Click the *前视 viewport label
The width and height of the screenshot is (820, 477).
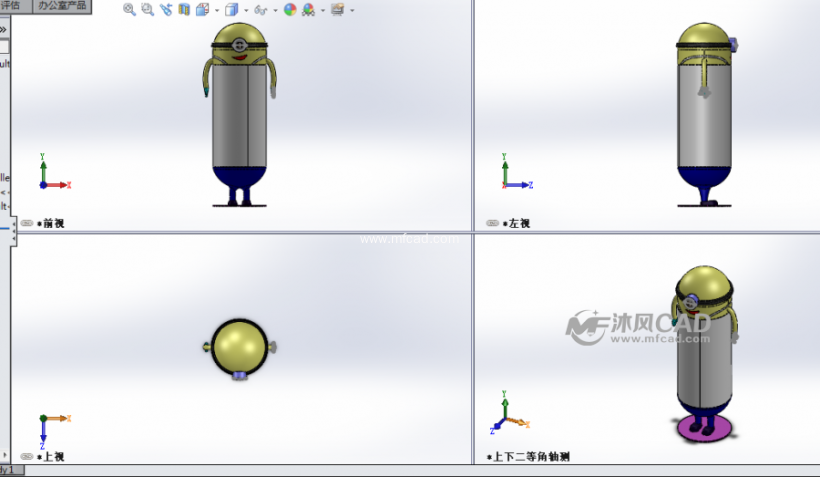pyautogui.click(x=51, y=223)
